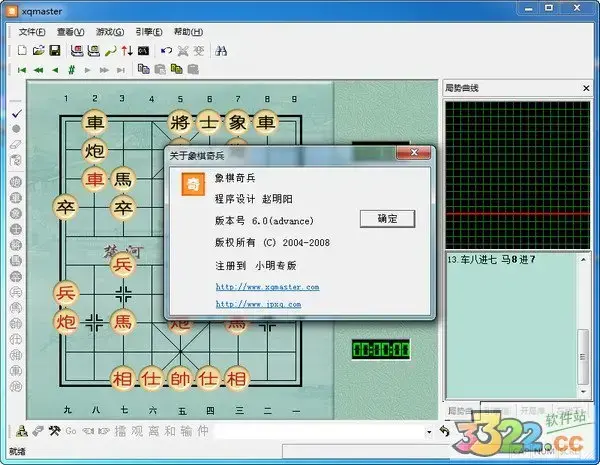Click the 观 watch button
This screenshot has height=465, width=600.
[x=137, y=431]
